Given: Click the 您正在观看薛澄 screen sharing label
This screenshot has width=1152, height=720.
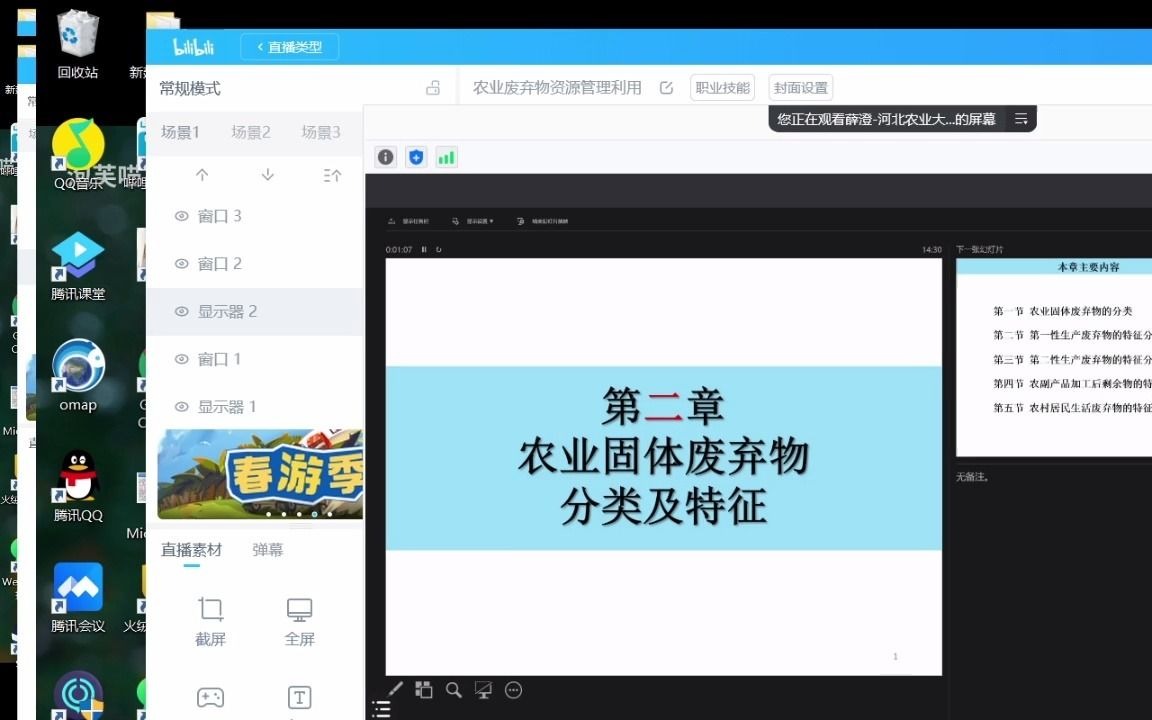Looking at the screenshot, I should 886,119.
